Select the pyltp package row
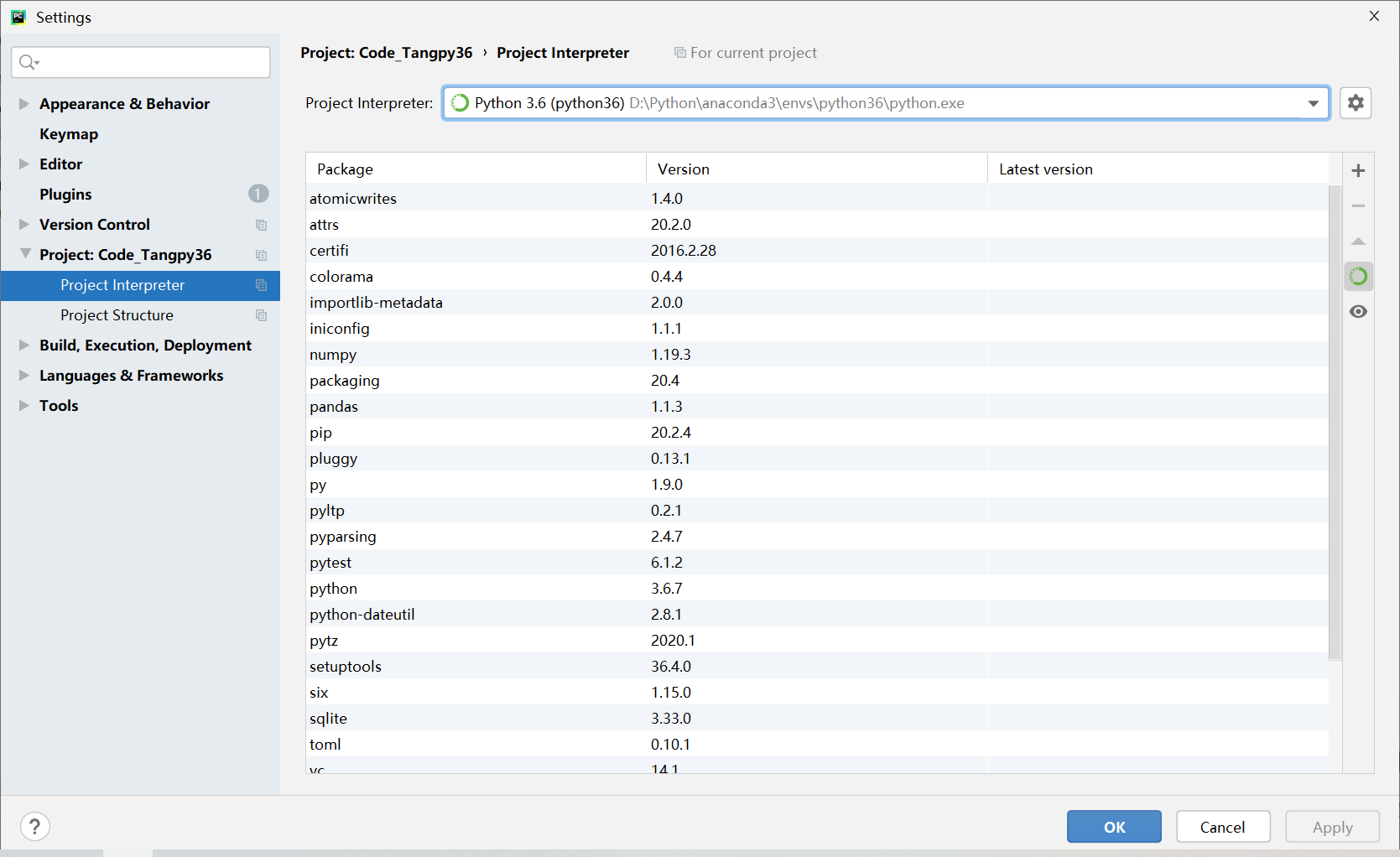Viewport: 1400px width, 857px height. 818,511
